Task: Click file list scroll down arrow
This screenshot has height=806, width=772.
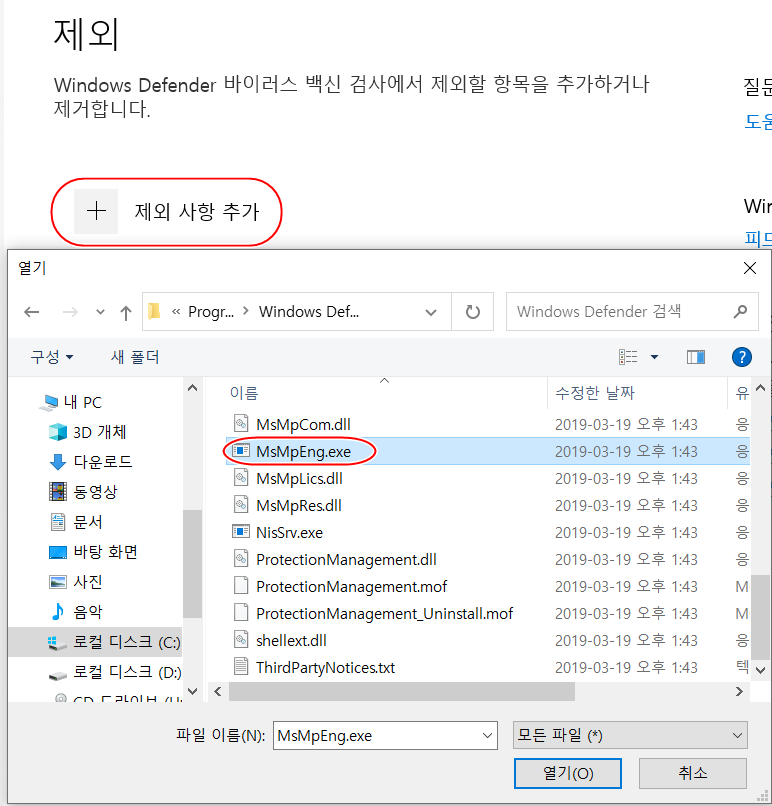Action: 761,670
